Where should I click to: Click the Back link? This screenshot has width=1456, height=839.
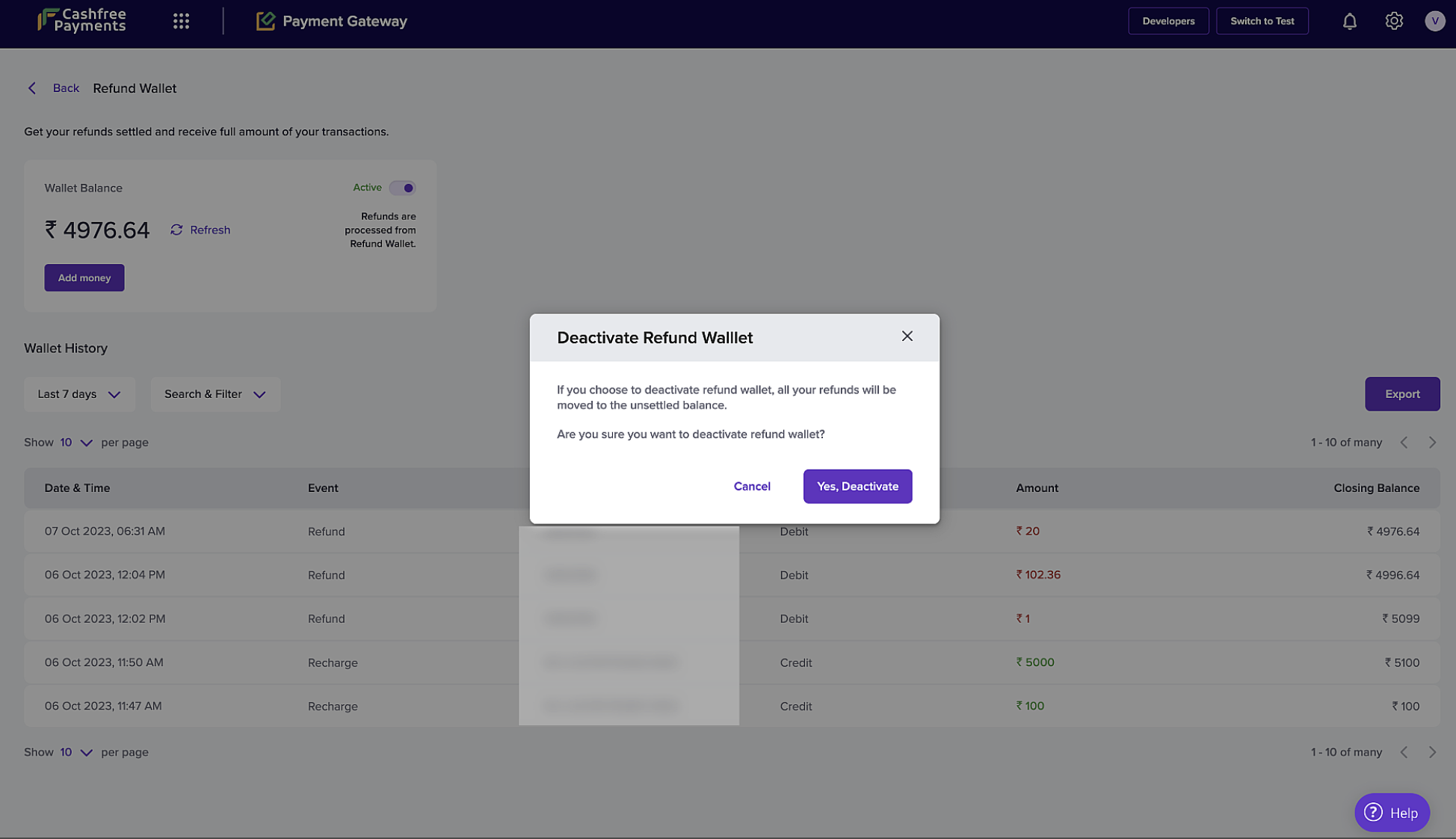point(65,88)
